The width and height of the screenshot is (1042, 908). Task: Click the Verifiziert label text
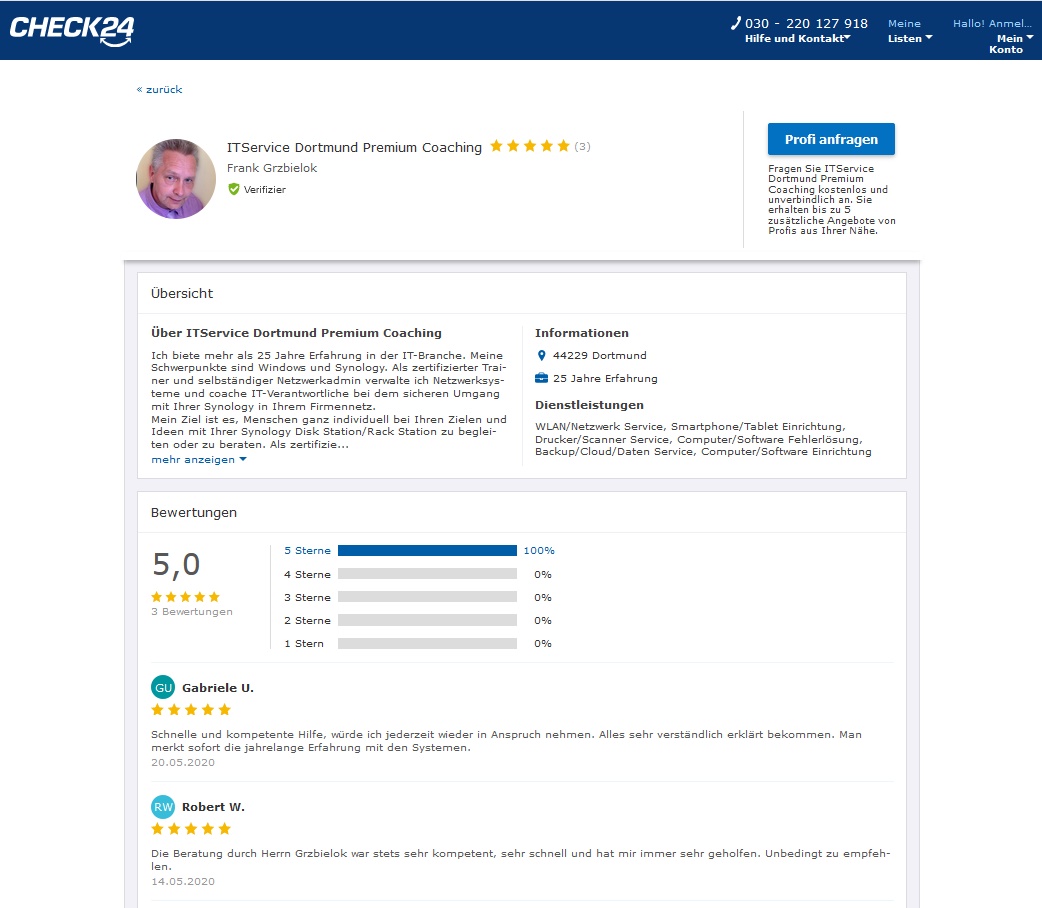pos(264,189)
